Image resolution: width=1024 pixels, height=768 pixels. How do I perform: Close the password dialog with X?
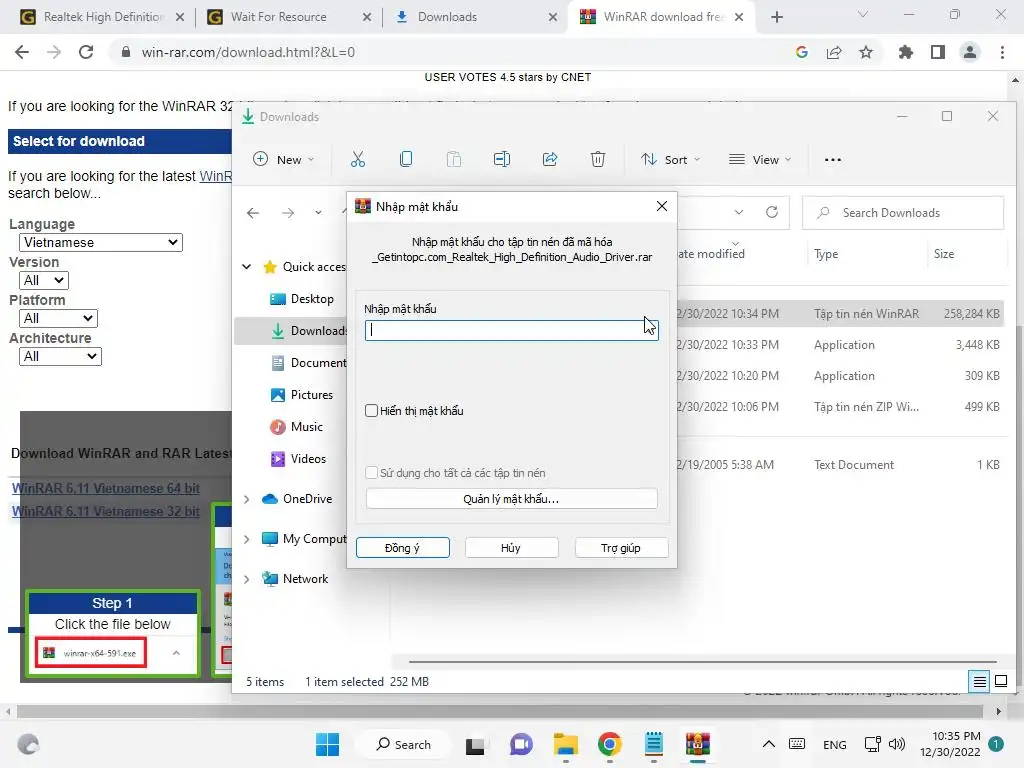click(662, 206)
